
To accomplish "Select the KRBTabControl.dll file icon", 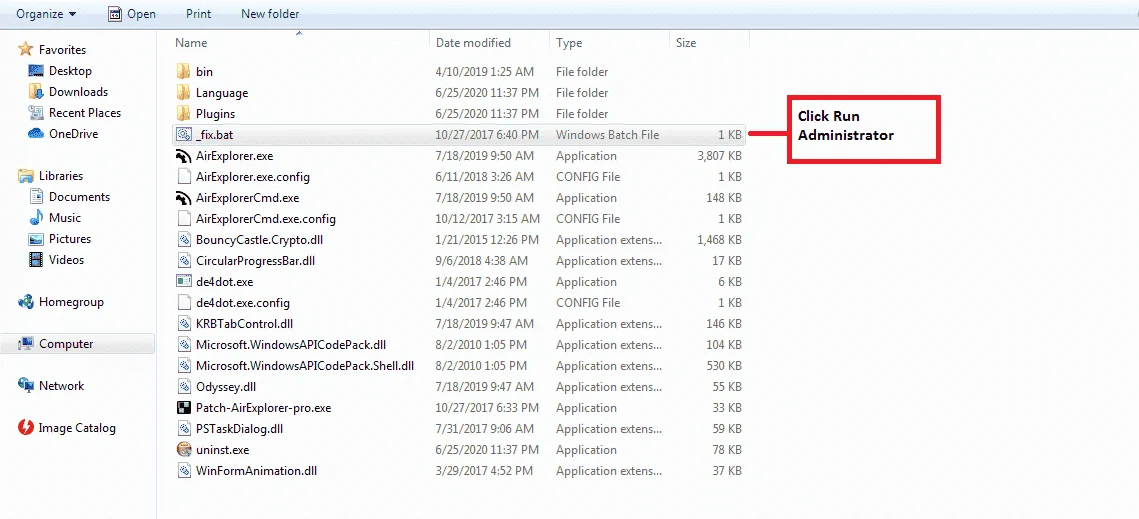I will click(183, 324).
